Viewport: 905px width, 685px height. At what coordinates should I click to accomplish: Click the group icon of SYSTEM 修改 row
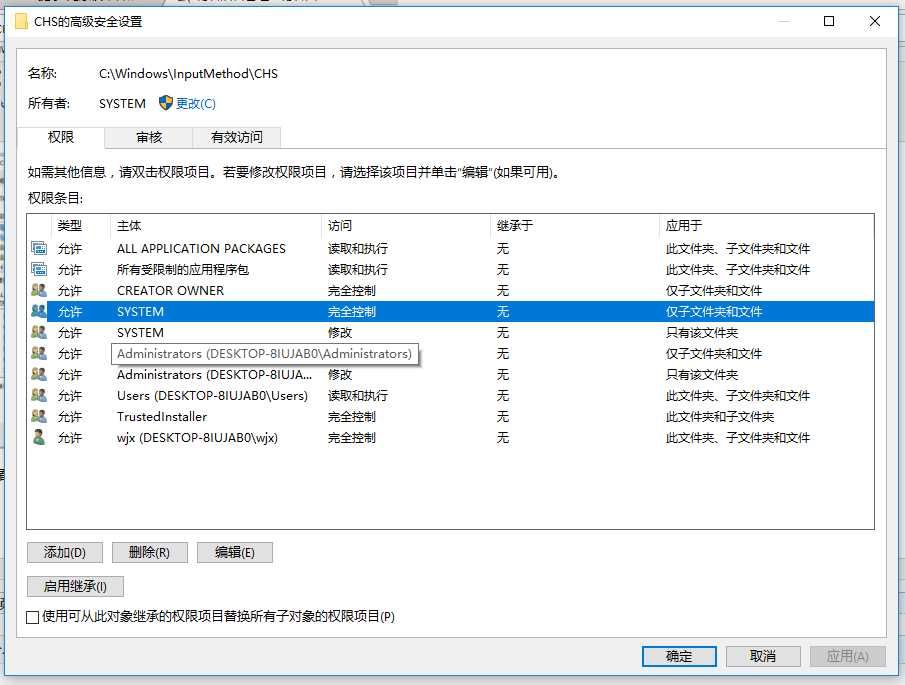[x=39, y=332]
